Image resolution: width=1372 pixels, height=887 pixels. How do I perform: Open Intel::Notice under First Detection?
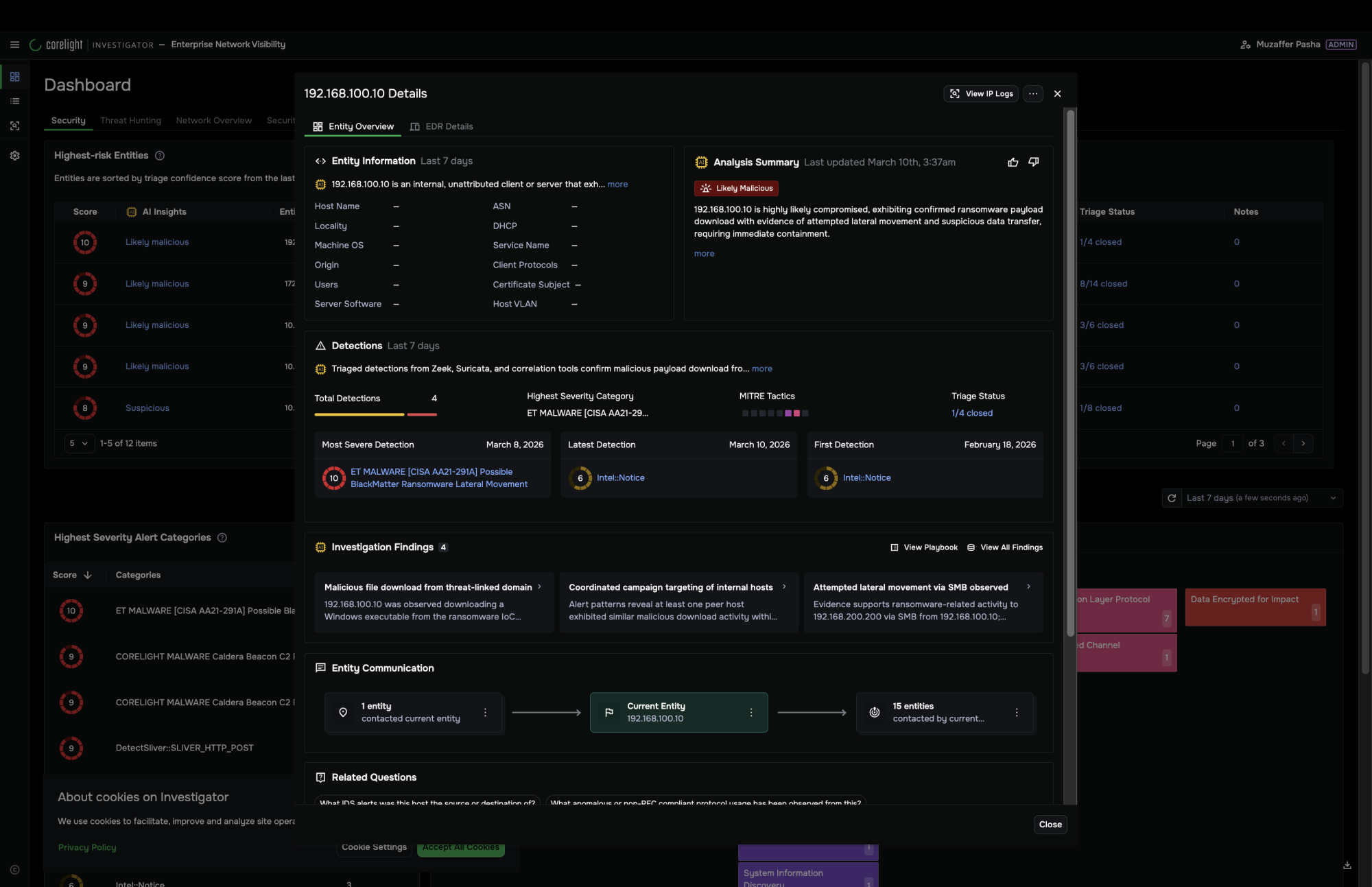tap(866, 478)
